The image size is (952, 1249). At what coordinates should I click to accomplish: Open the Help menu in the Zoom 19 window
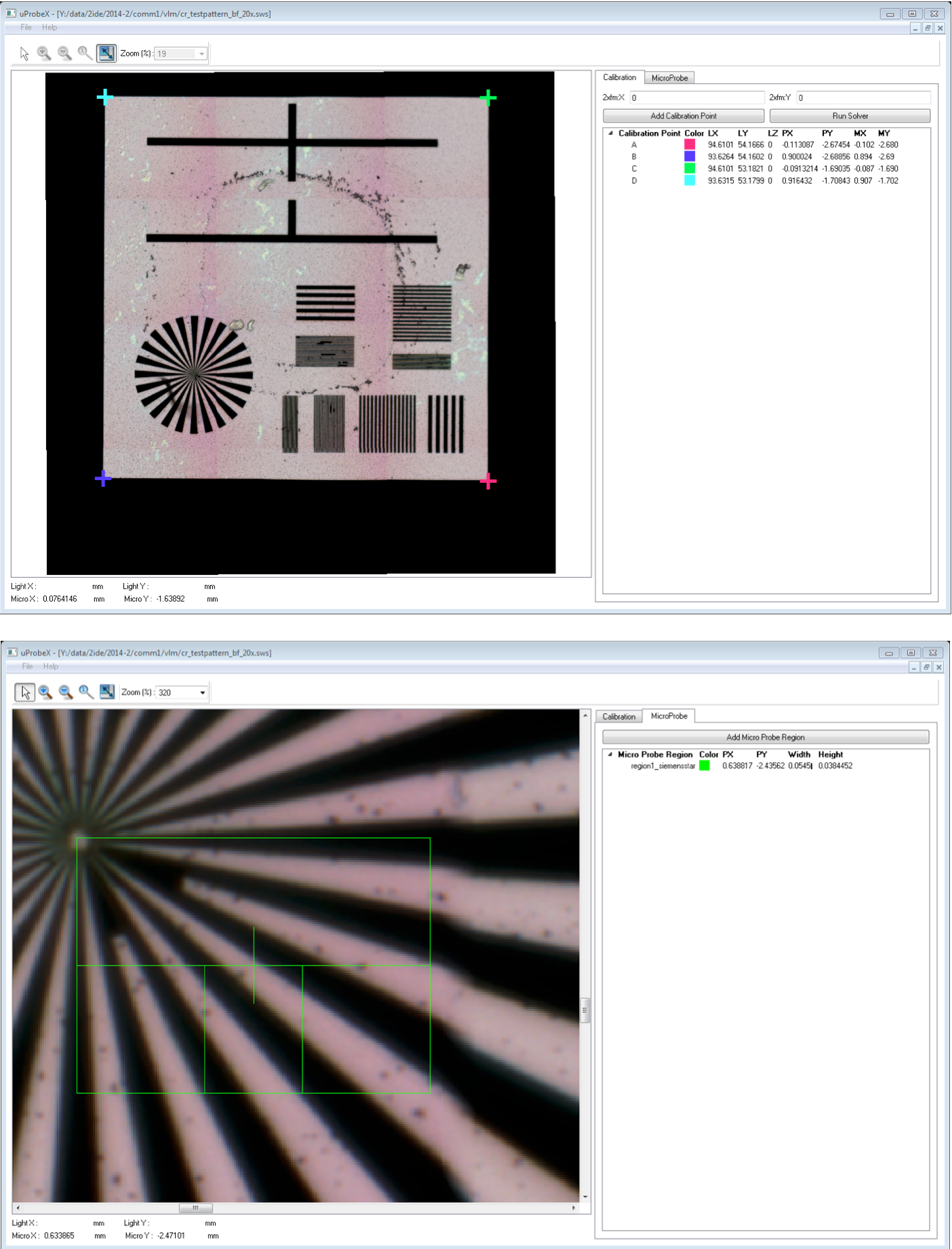(49, 27)
